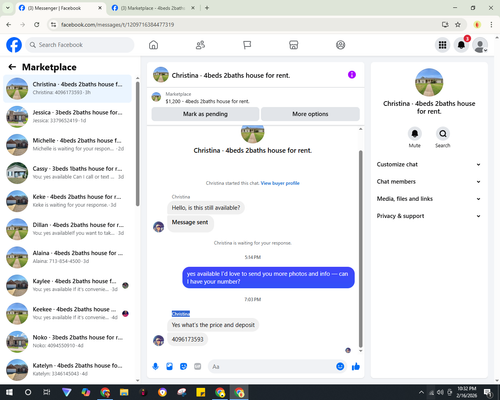Expand Privacy & support section

coord(429,216)
